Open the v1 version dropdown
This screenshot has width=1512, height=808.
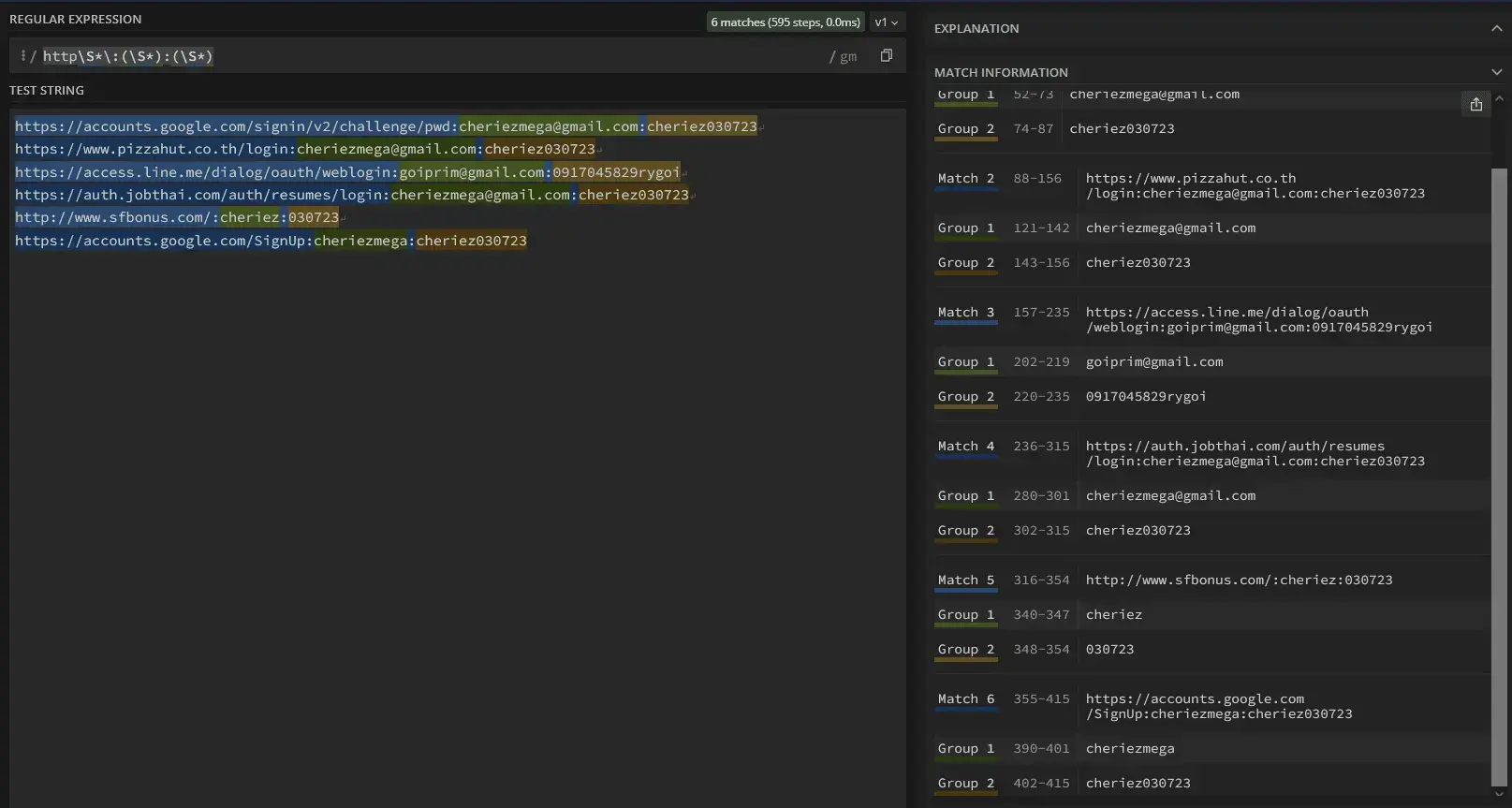point(887,22)
